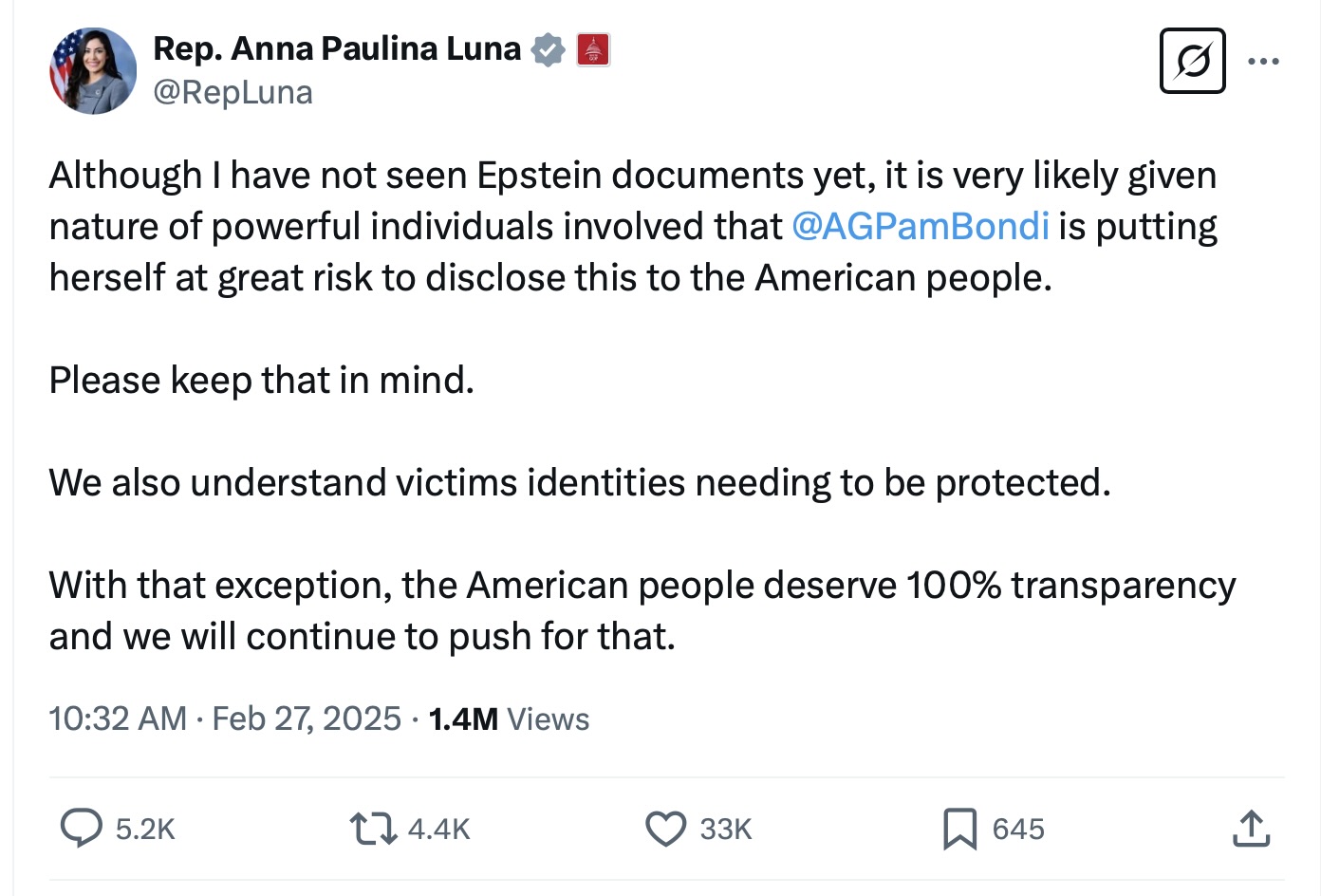The width and height of the screenshot is (1321, 896).
Task: Open Anna Paulina Luna's profile picture
Action: (93, 70)
